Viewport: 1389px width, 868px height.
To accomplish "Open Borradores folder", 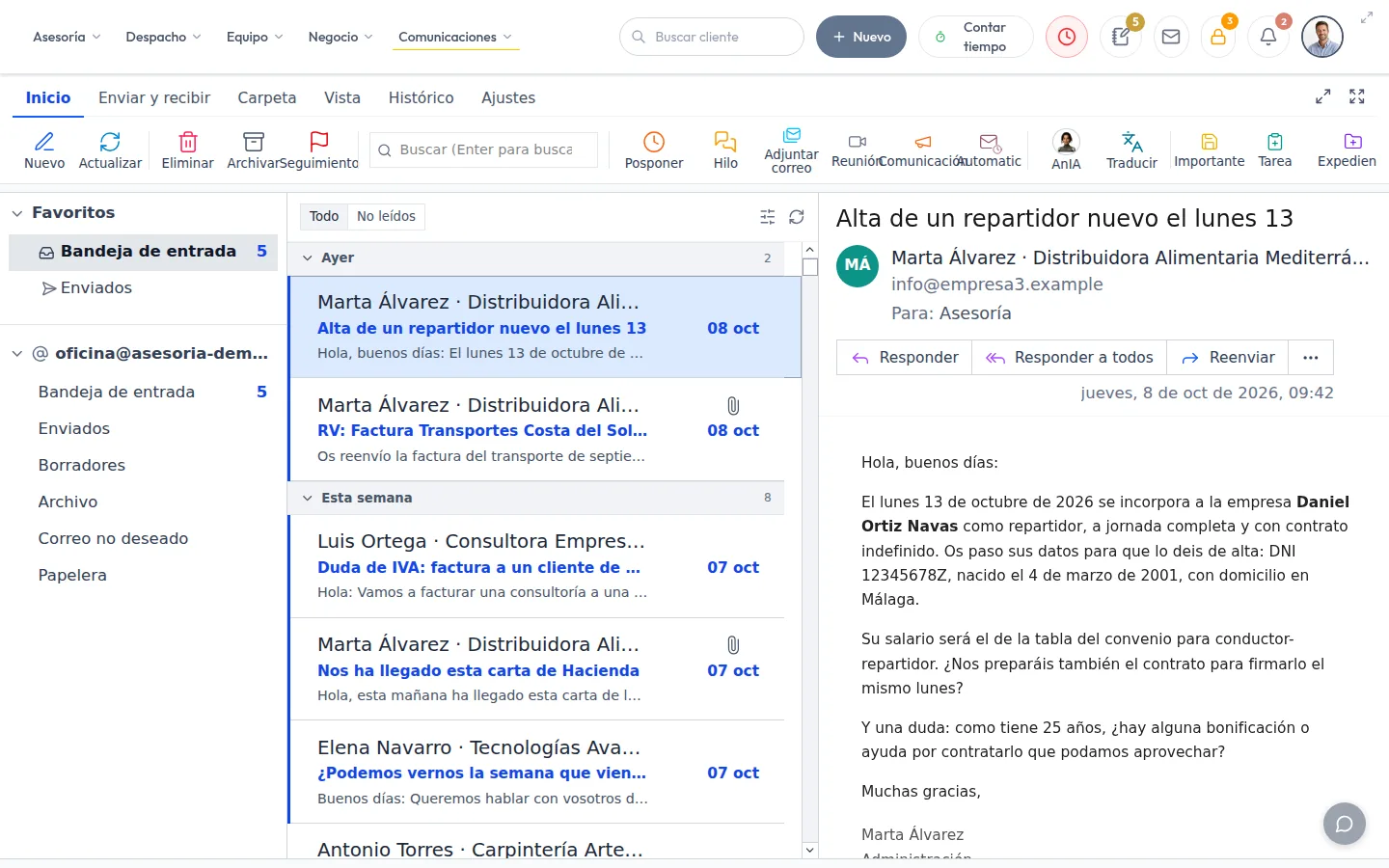I will [x=82, y=465].
